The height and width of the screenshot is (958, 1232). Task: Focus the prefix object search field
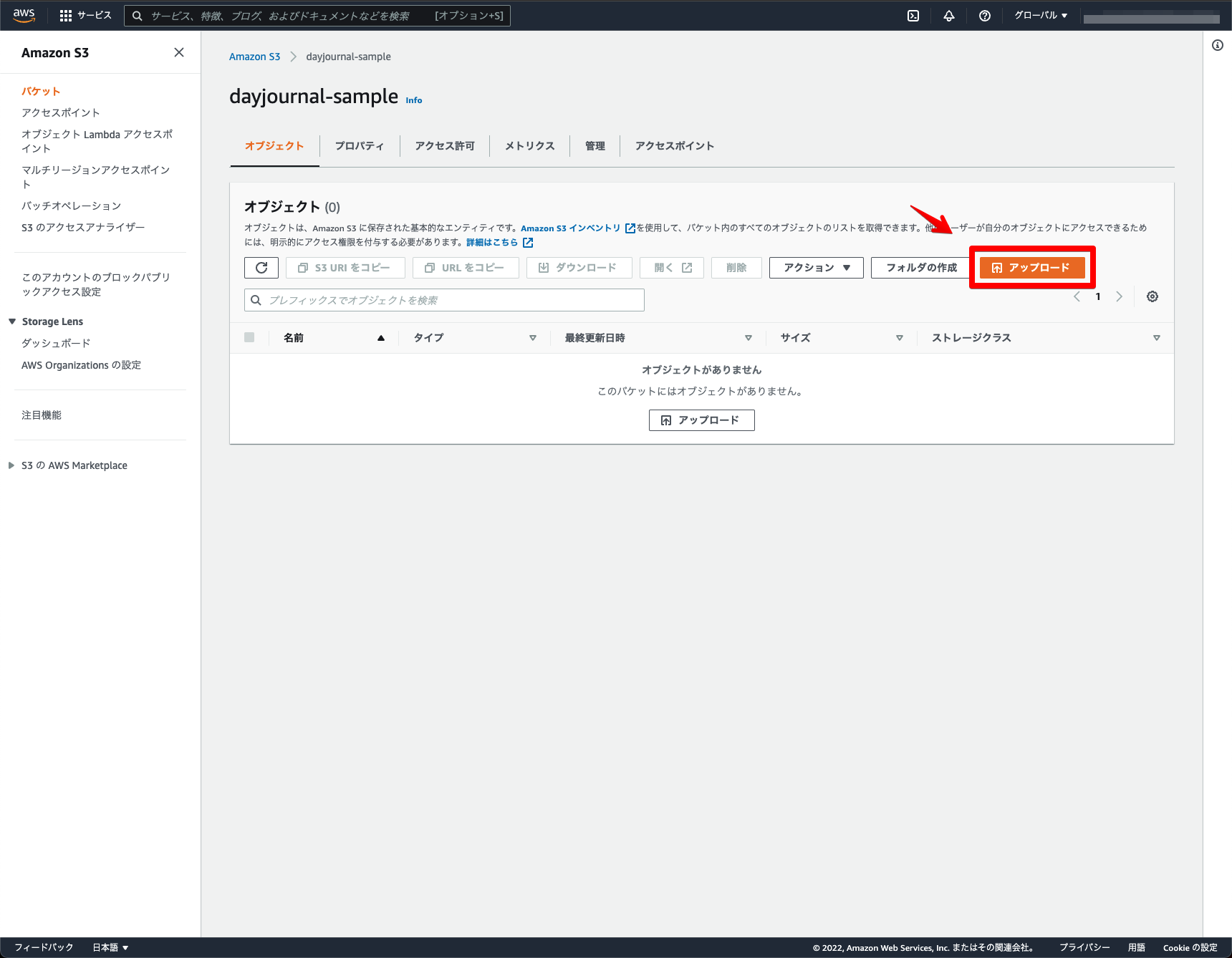(x=444, y=300)
